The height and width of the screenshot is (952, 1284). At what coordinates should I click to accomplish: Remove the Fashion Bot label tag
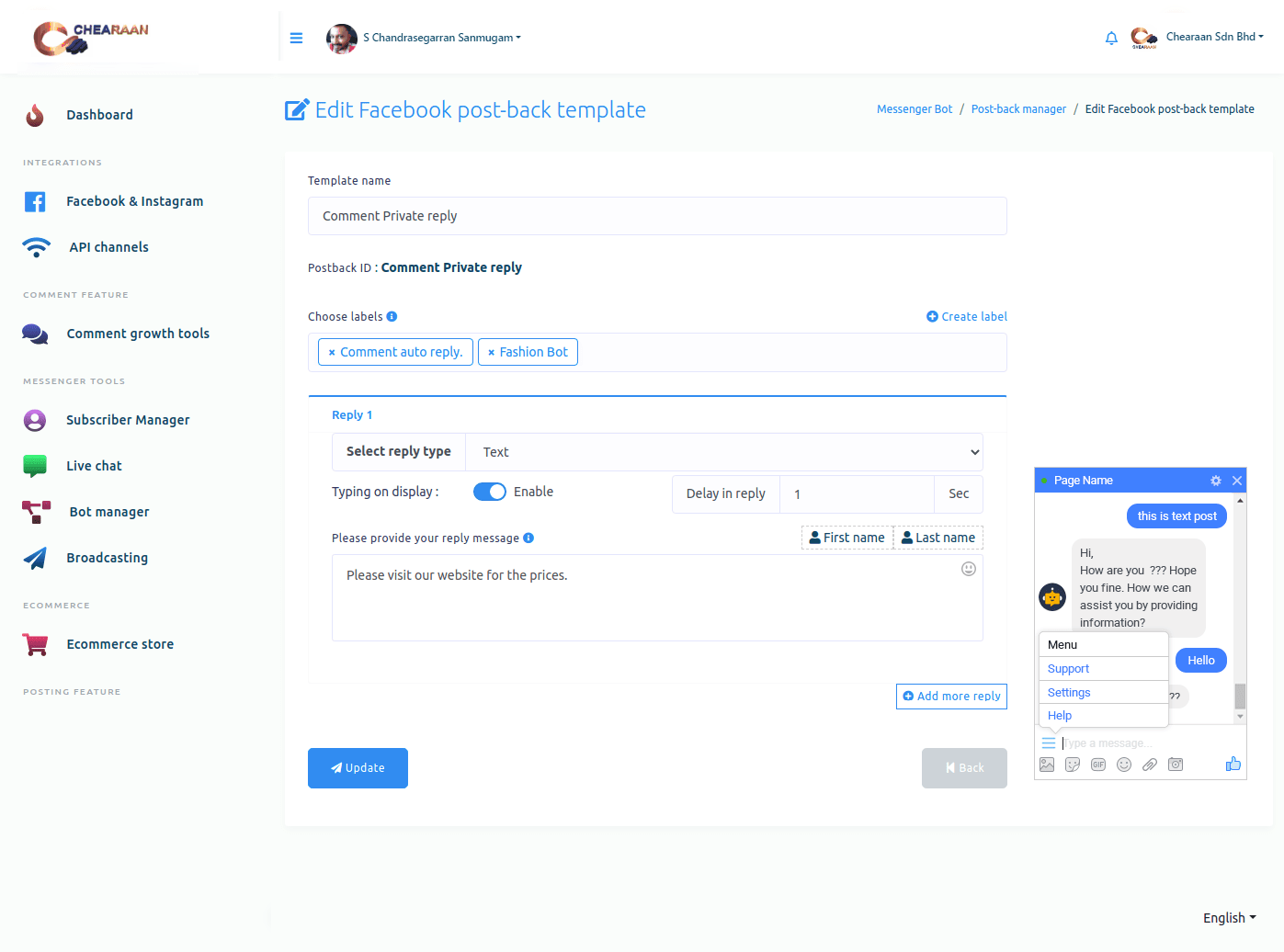point(491,353)
